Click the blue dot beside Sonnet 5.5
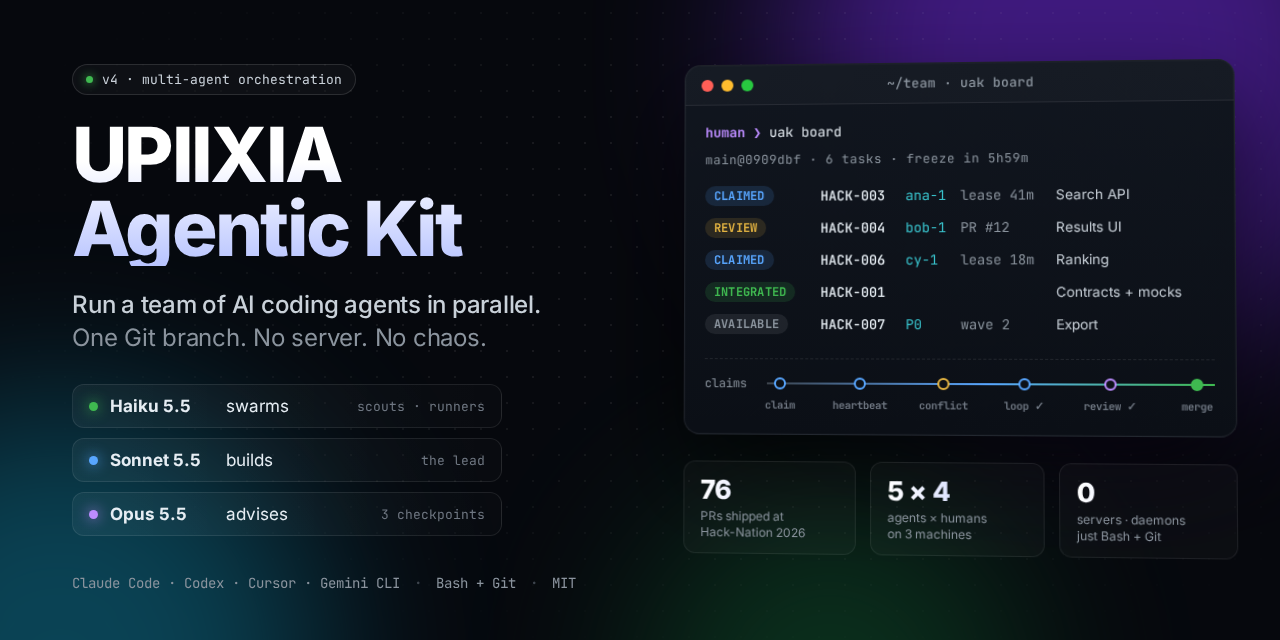 (x=93, y=461)
